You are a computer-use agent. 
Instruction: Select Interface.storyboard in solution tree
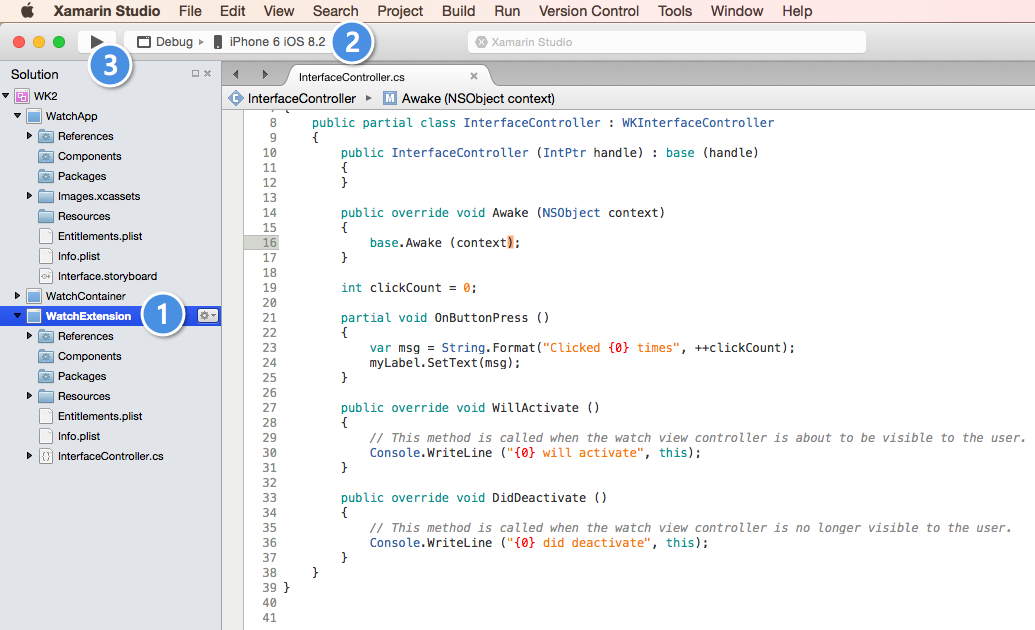point(108,276)
